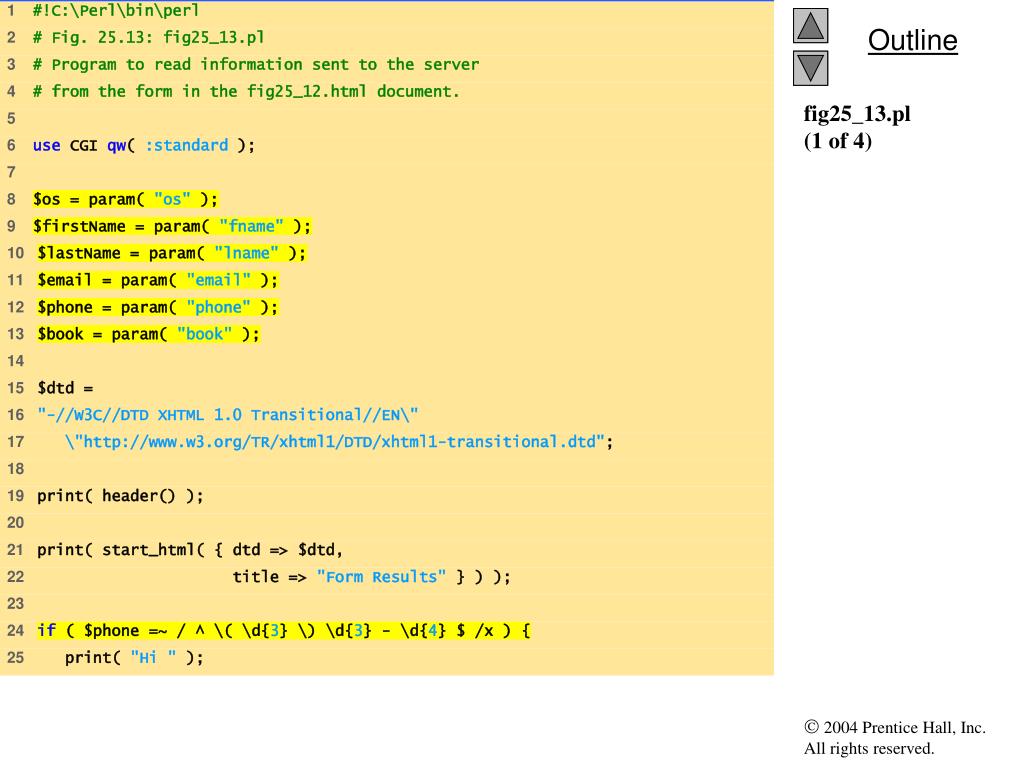
Task: Click the 'if ( $phone =~' regex line
Action: pos(284,631)
